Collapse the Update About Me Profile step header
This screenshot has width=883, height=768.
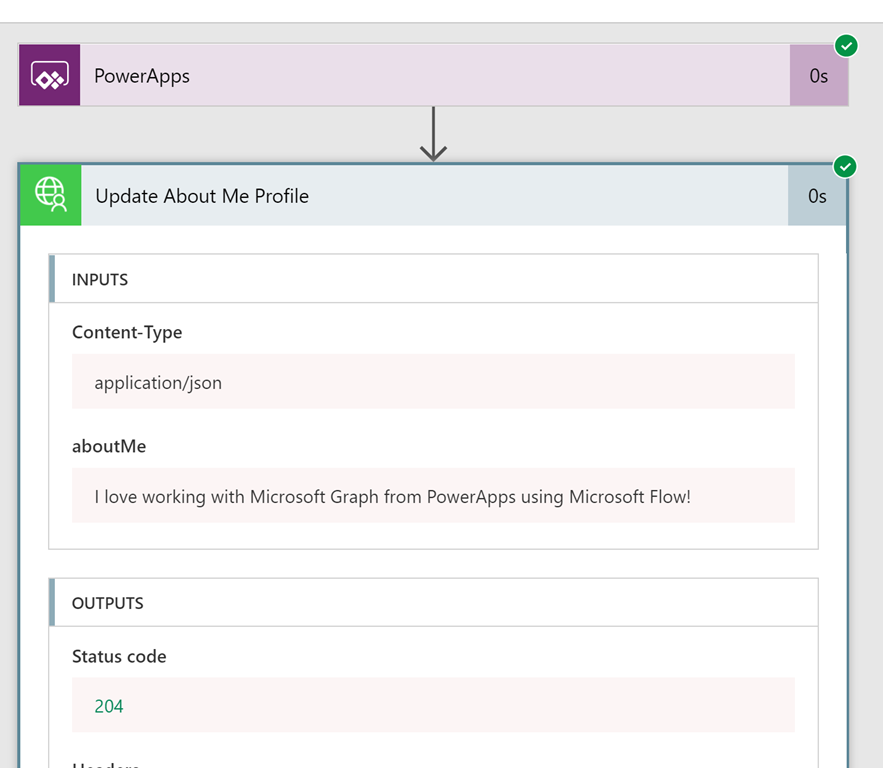coord(434,195)
